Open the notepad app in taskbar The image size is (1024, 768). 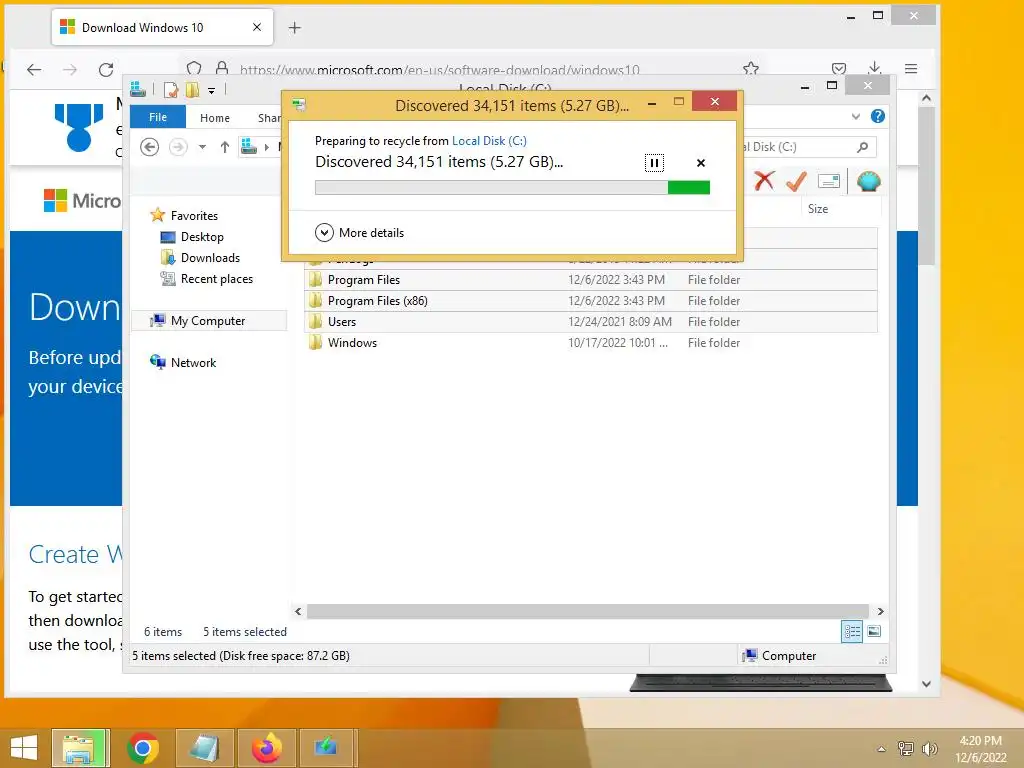pyautogui.click(x=204, y=748)
